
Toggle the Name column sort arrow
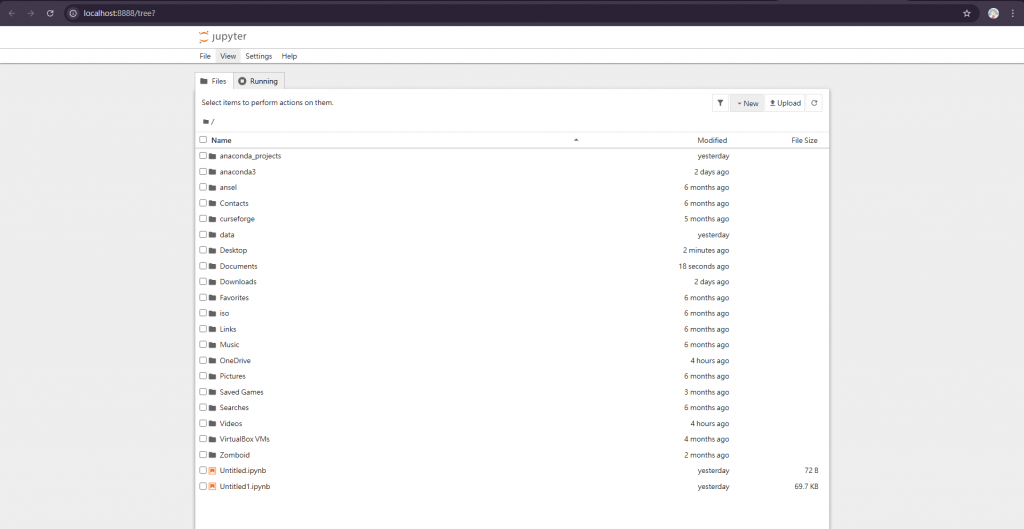pyautogui.click(x=576, y=140)
